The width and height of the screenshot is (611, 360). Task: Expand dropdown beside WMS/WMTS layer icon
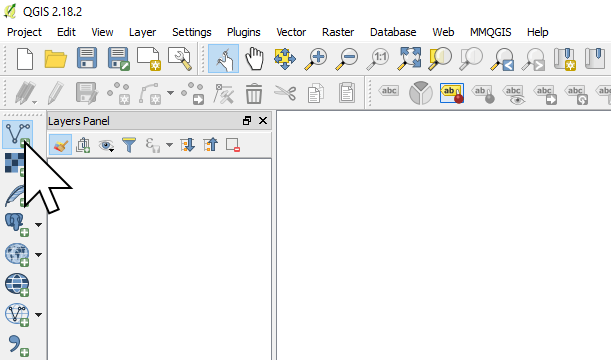click(x=38, y=255)
